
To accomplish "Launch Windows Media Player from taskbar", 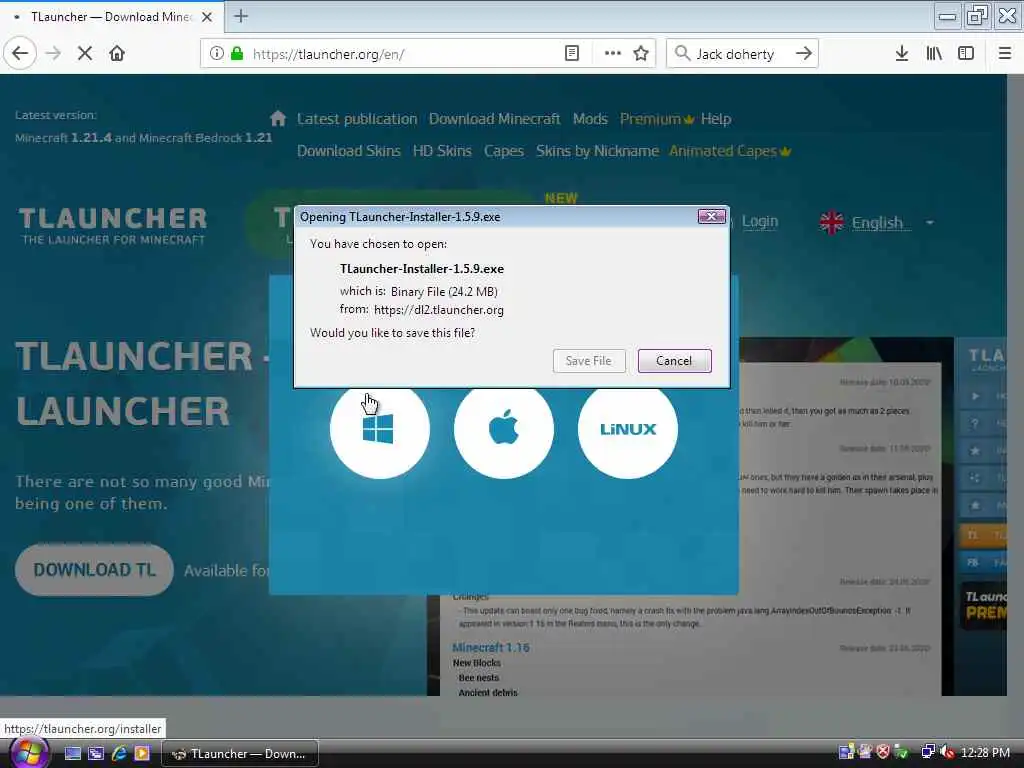I will click(x=142, y=753).
